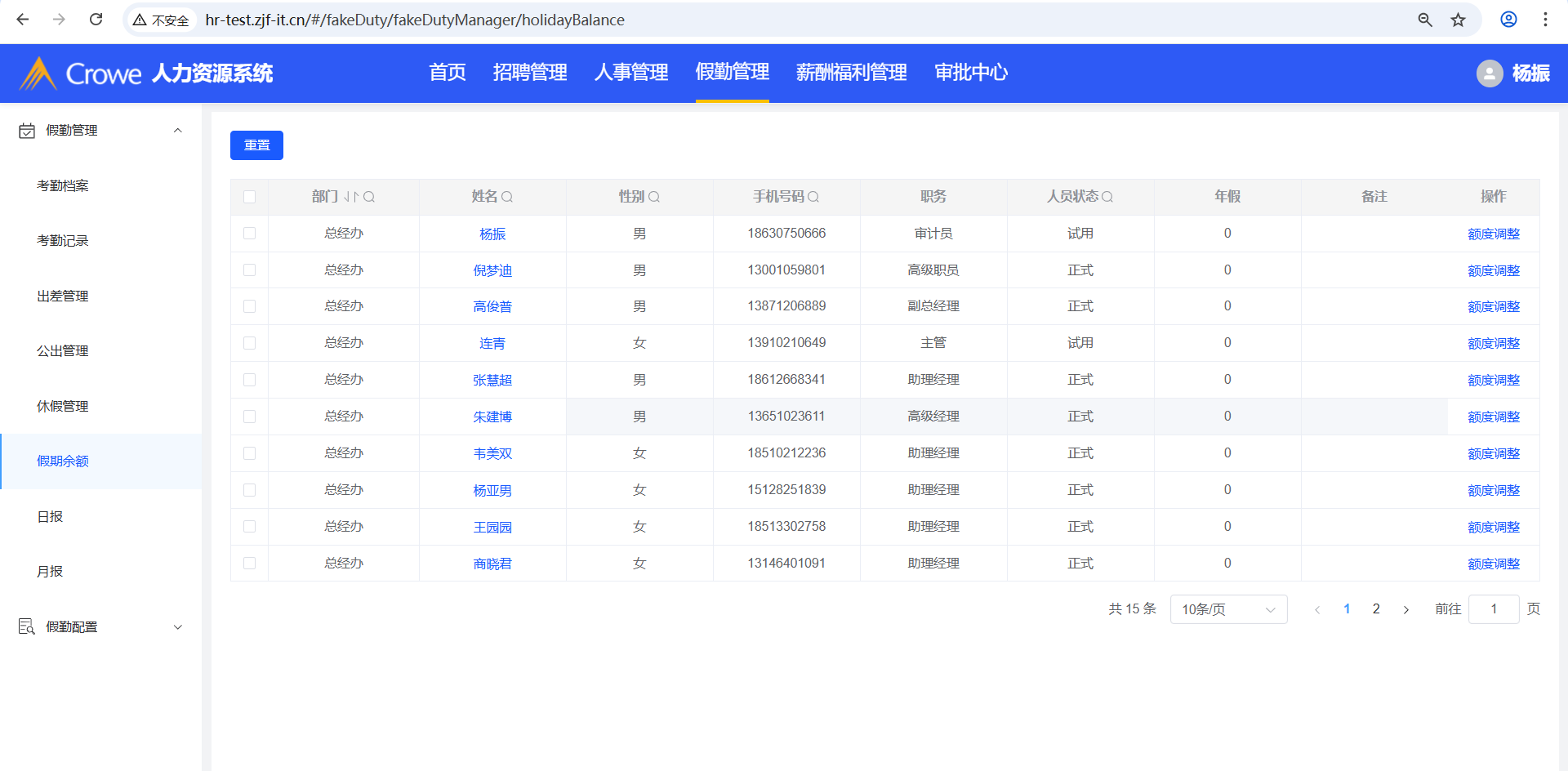
Task: Click the sort icon in 部门 column header
Action: coord(351,197)
